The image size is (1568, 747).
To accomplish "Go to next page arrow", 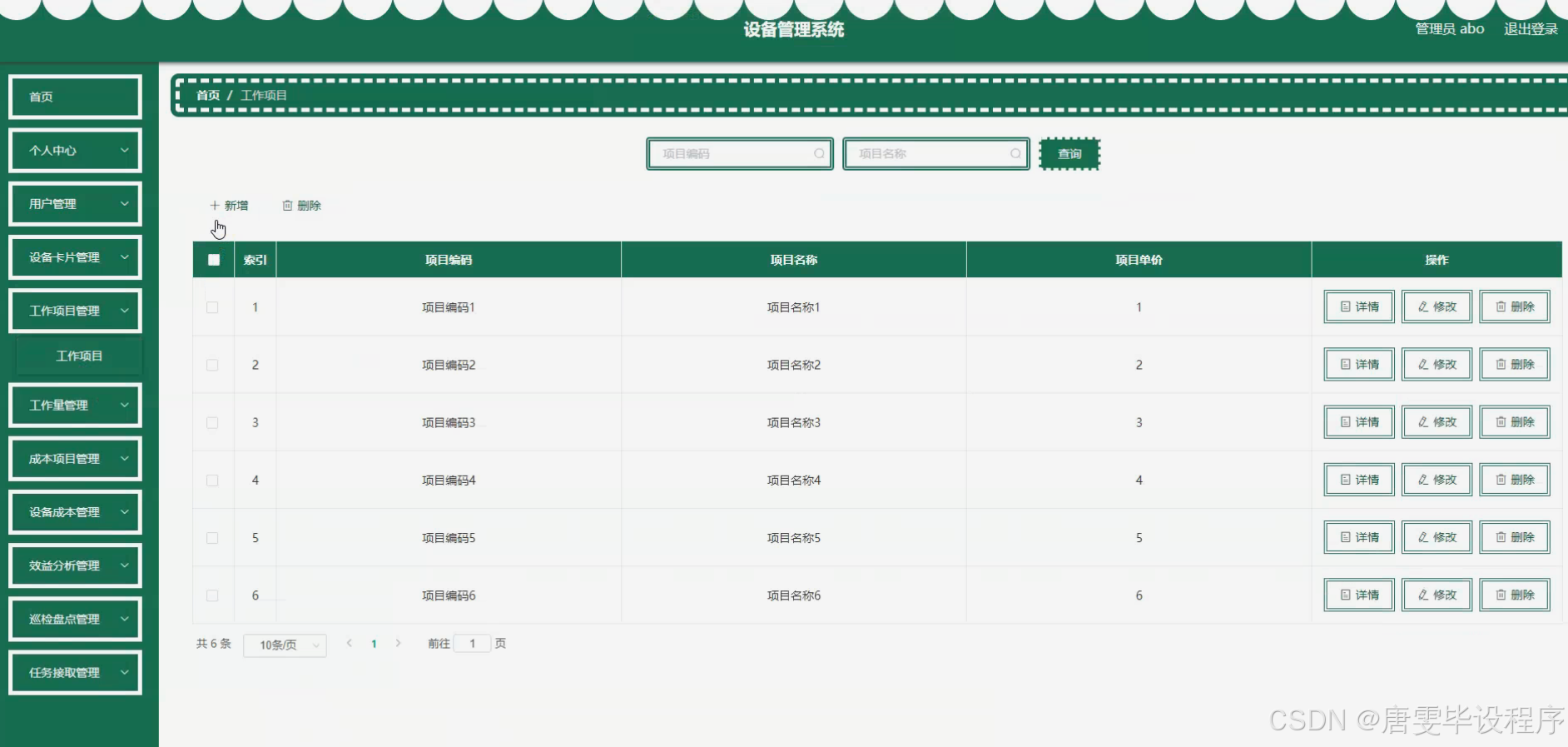I will (x=398, y=643).
